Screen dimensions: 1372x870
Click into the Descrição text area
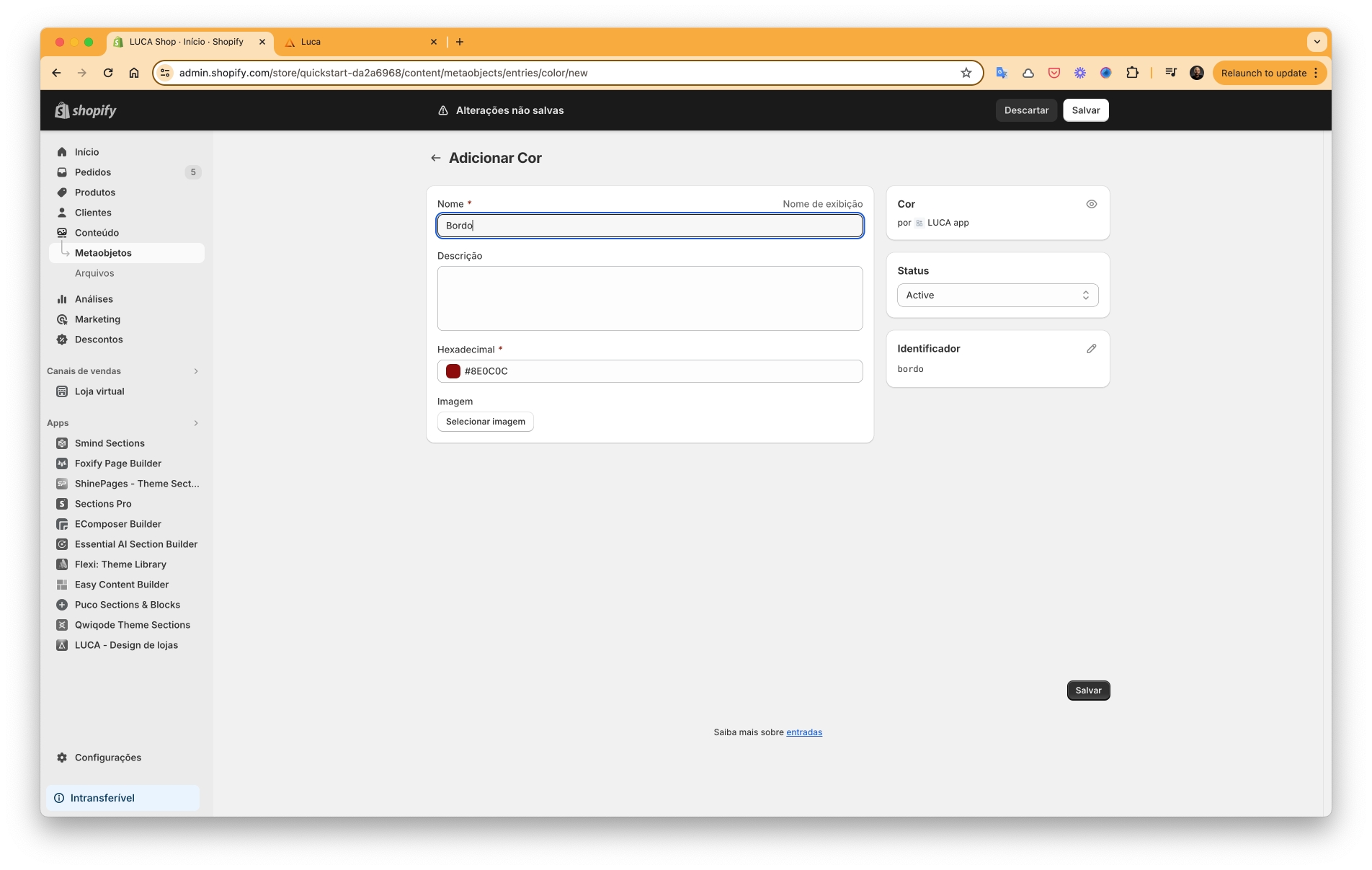point(649,298)
